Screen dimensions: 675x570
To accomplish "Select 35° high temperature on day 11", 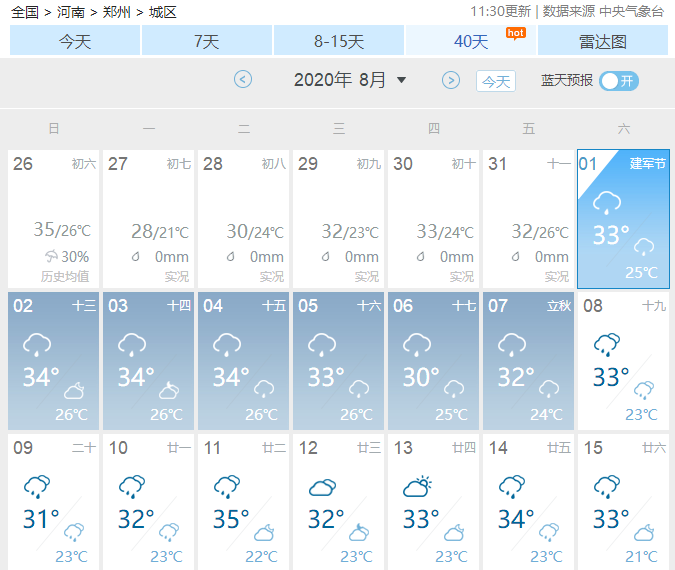I will [231, 519].
